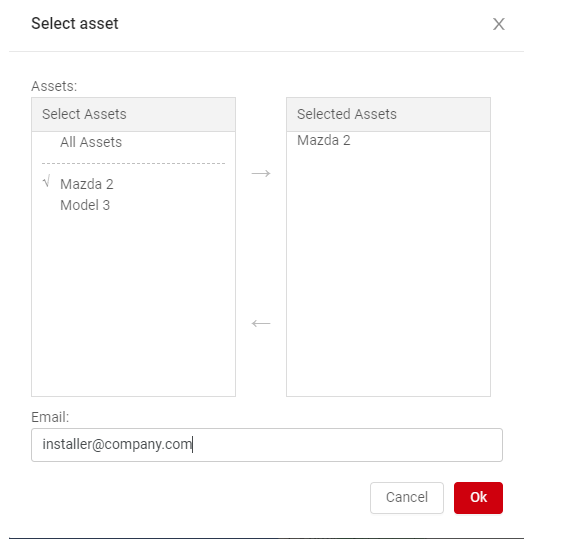Select All Assets in the left list
The width and height of the screenshot is (561, 548).
[x=91, y=142]
